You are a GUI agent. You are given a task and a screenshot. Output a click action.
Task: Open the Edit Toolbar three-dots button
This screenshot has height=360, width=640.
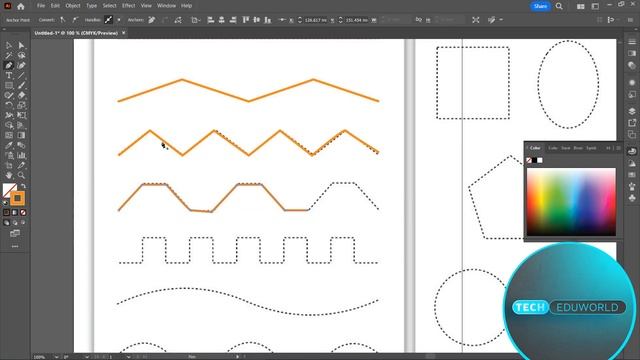point(15,246)
